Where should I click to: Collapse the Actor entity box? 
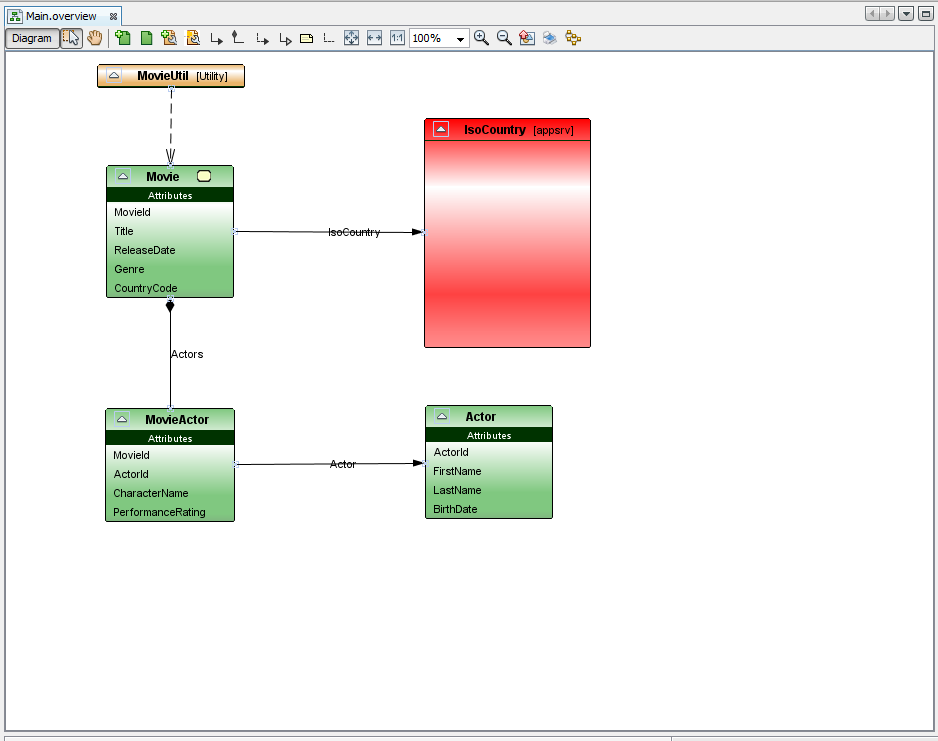point(442,416)
